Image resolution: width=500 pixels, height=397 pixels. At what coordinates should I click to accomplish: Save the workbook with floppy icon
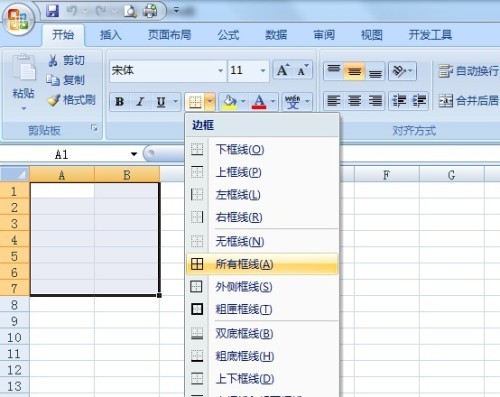[x=53, y=11]
